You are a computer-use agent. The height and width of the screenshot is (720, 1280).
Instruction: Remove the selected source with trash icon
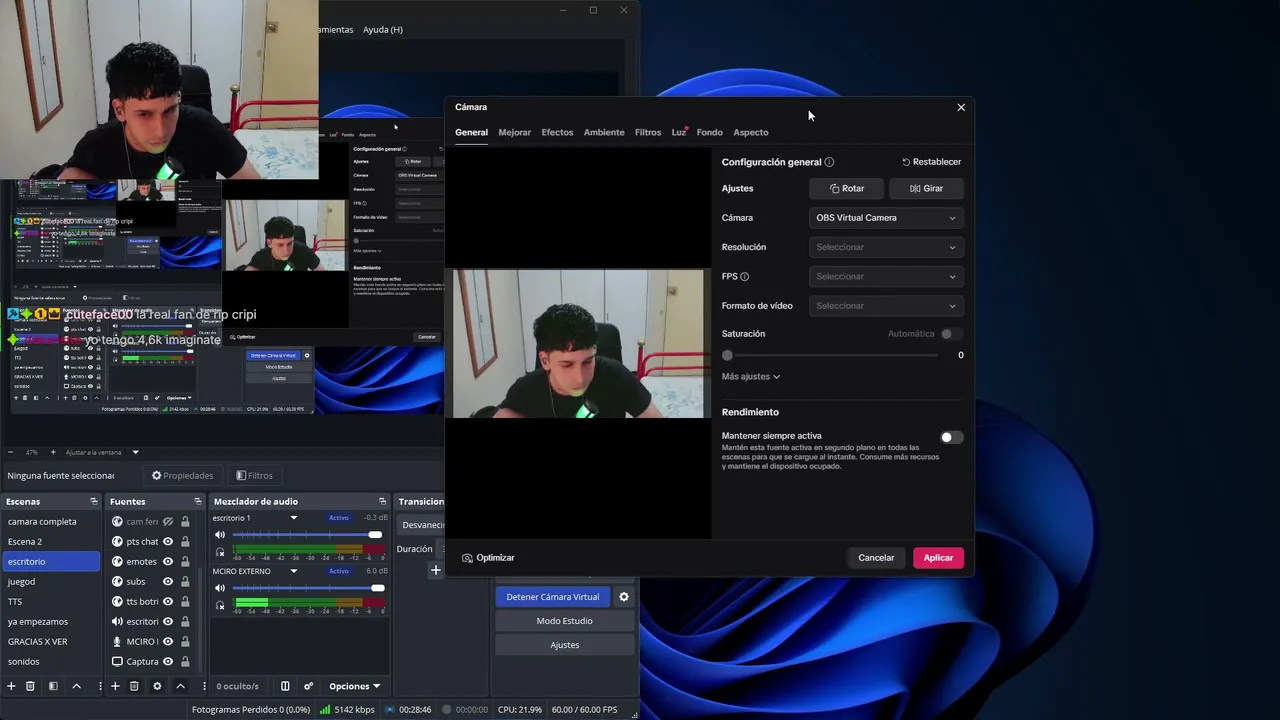(x=134, y=686)
